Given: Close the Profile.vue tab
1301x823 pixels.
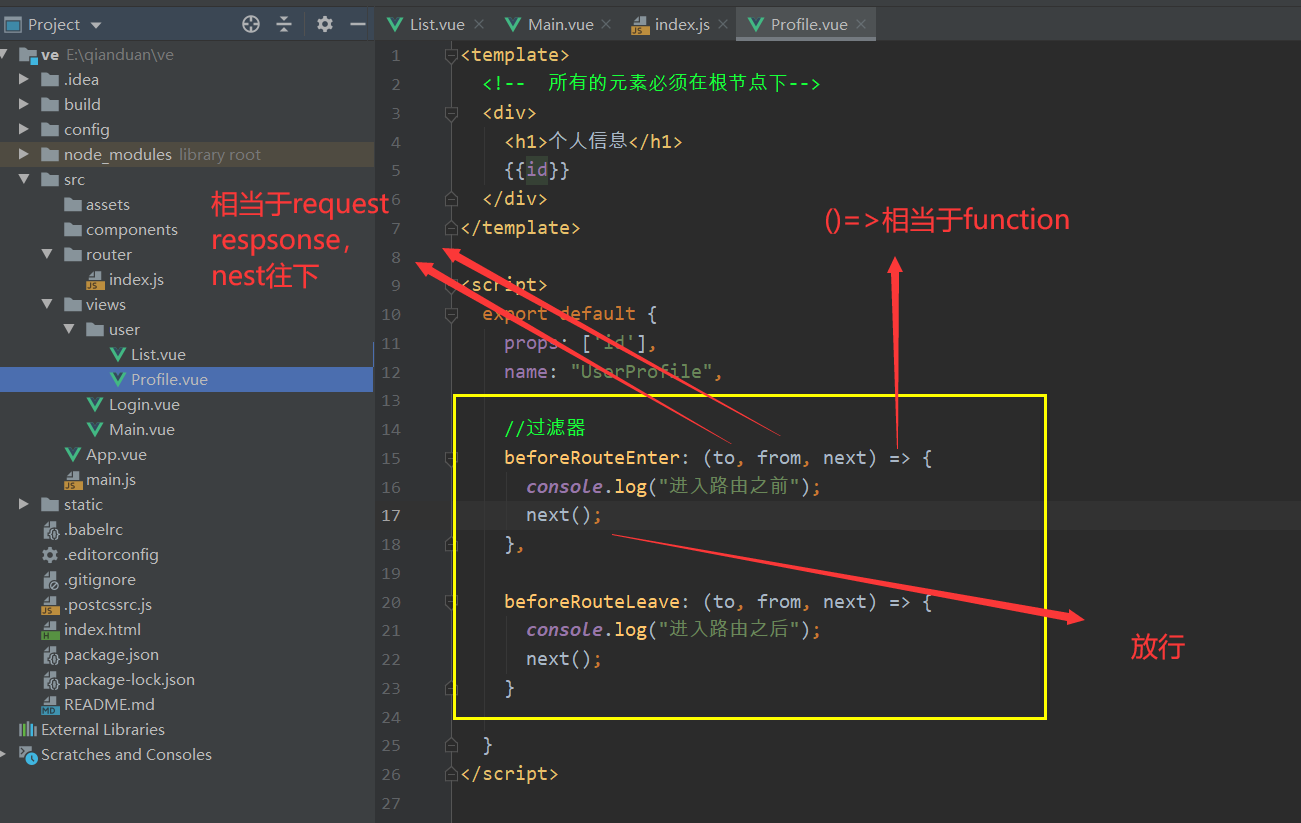Looking at the screenshot, I should pyautogui.click(x=860, y=24).
